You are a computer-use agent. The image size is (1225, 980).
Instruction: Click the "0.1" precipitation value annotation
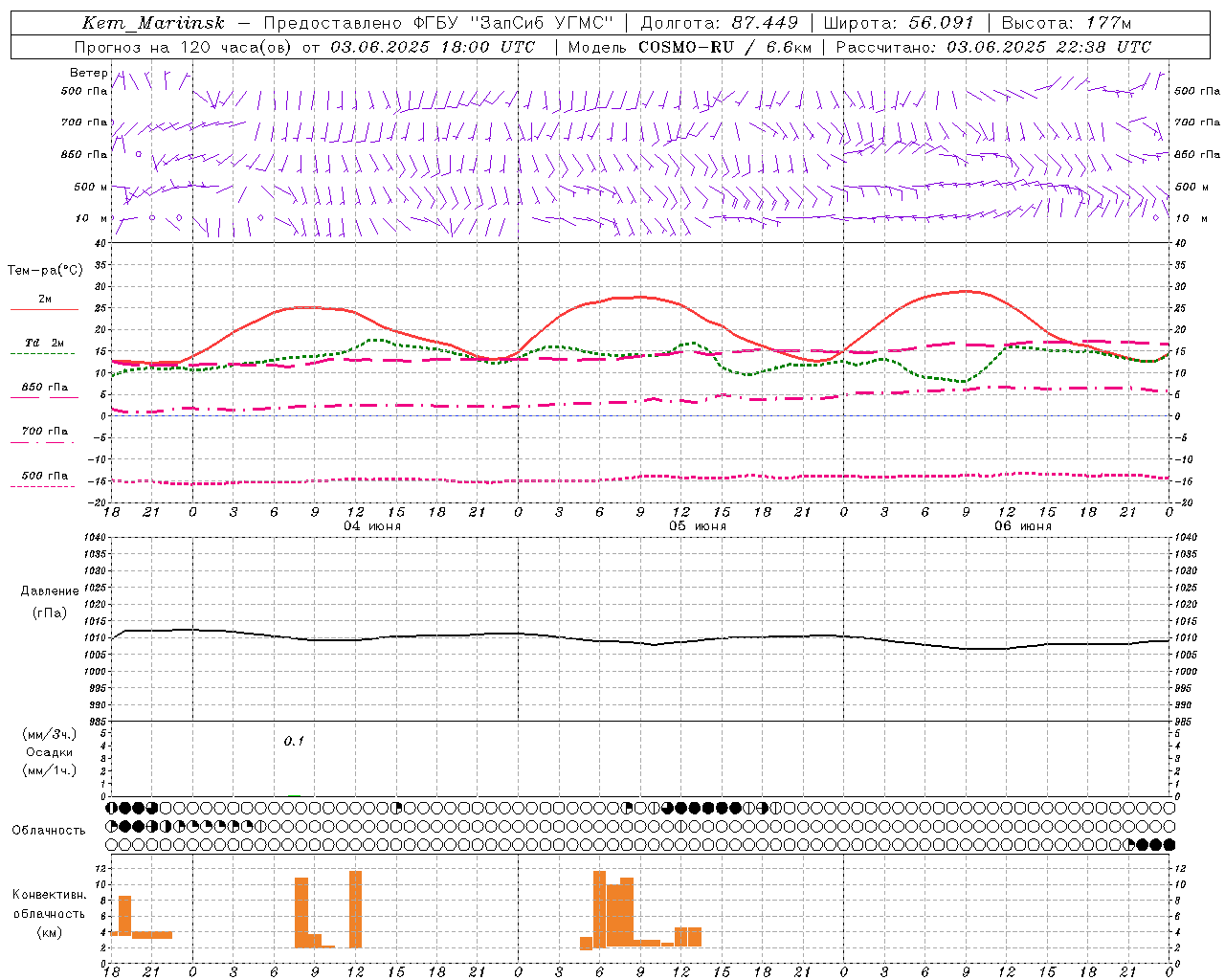[x=294, y=741]
